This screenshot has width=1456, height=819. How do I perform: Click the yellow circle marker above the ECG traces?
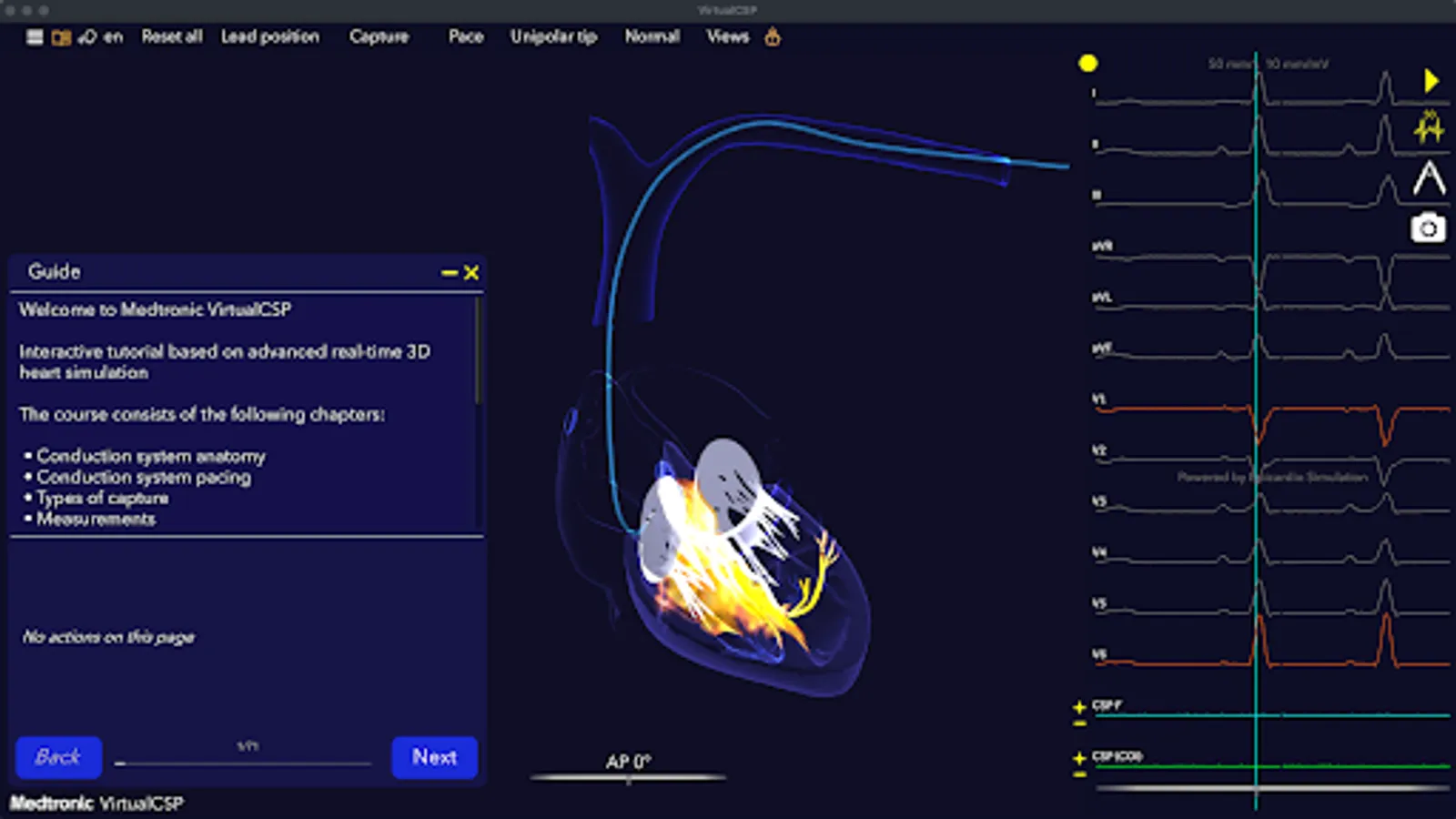click(1088, 64)
